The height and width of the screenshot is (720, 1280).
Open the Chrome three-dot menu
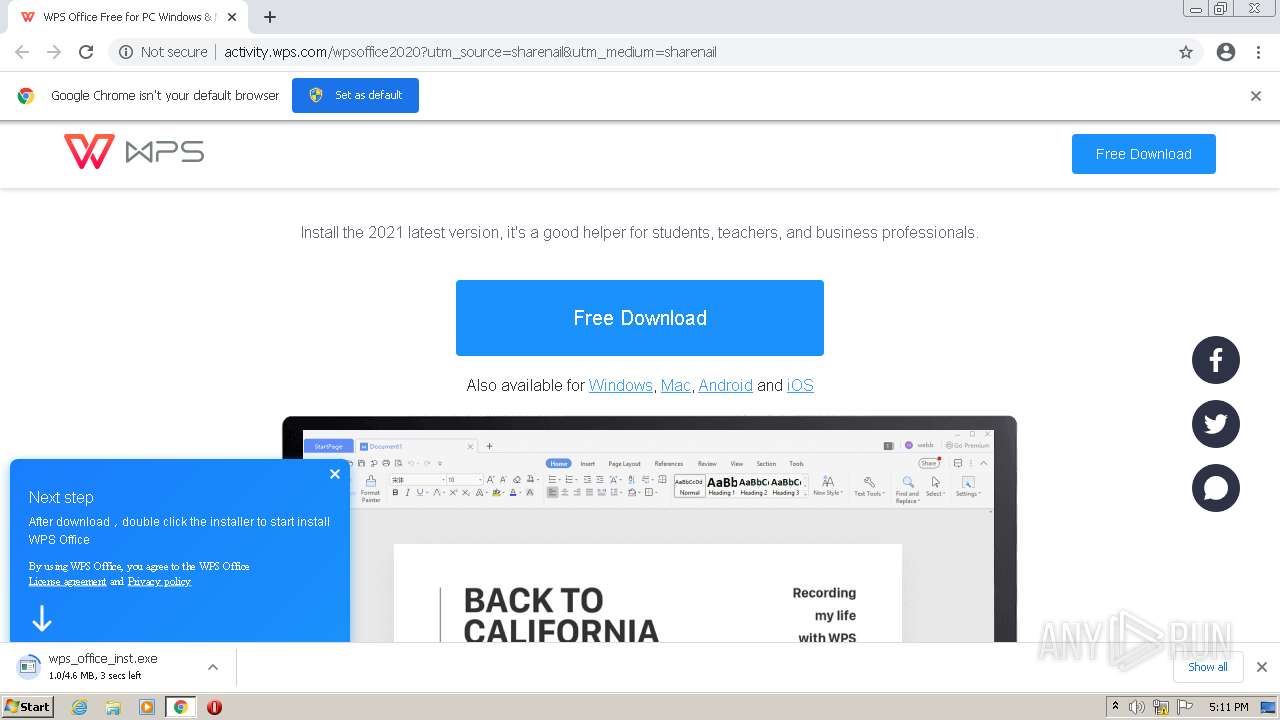point(1258,52)
